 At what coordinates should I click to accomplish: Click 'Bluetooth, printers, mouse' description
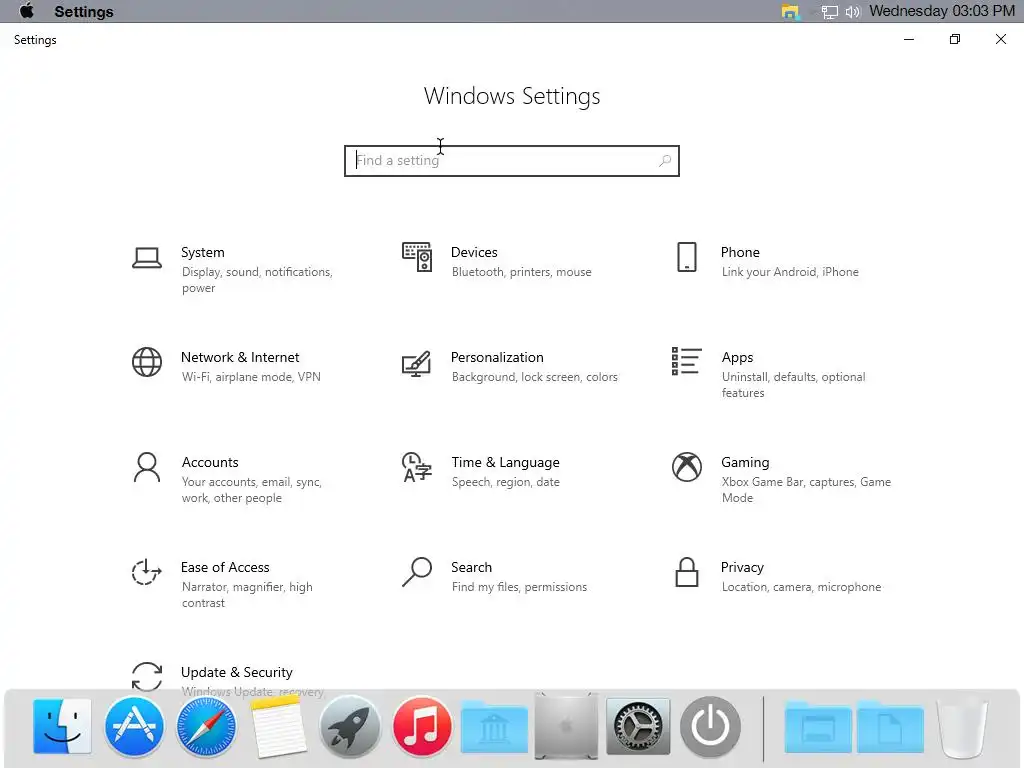(x=522, y=272)
